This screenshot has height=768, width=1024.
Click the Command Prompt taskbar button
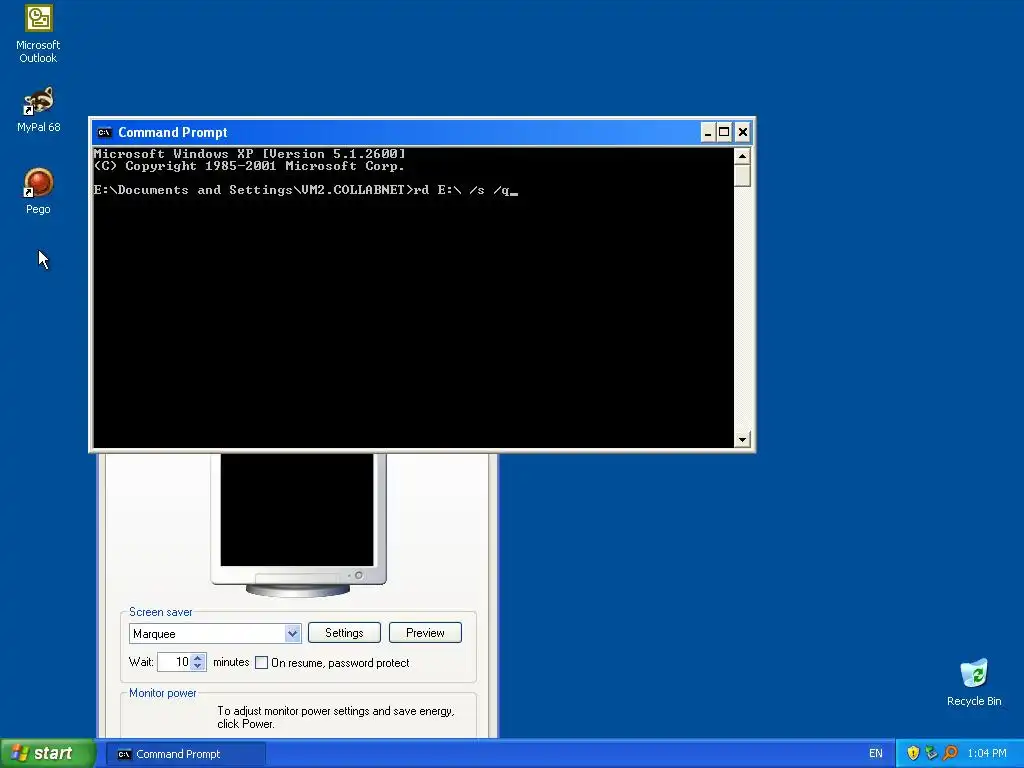[x=186, y=754]
